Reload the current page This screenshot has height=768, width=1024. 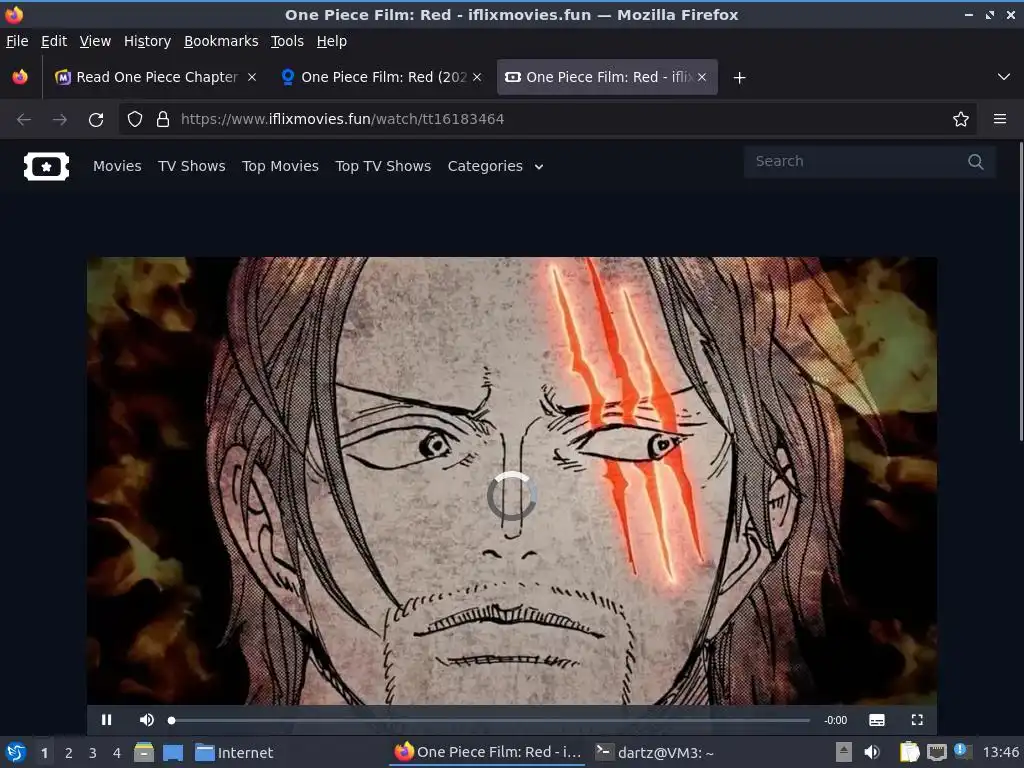point(96,120)
